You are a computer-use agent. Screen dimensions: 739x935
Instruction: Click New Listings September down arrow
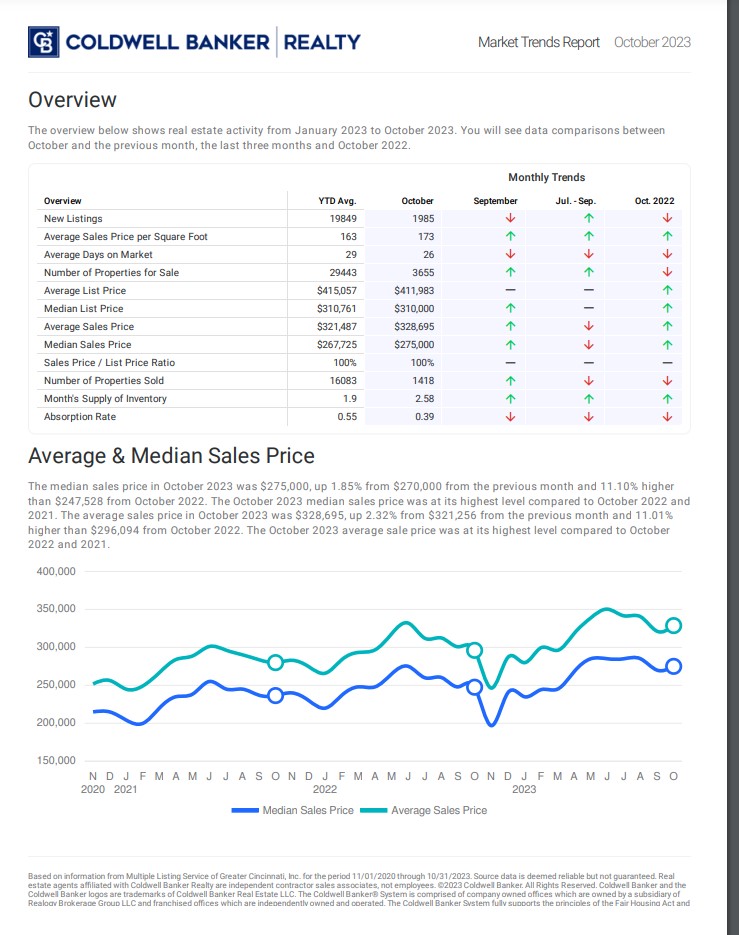click(x=510, y=218)
